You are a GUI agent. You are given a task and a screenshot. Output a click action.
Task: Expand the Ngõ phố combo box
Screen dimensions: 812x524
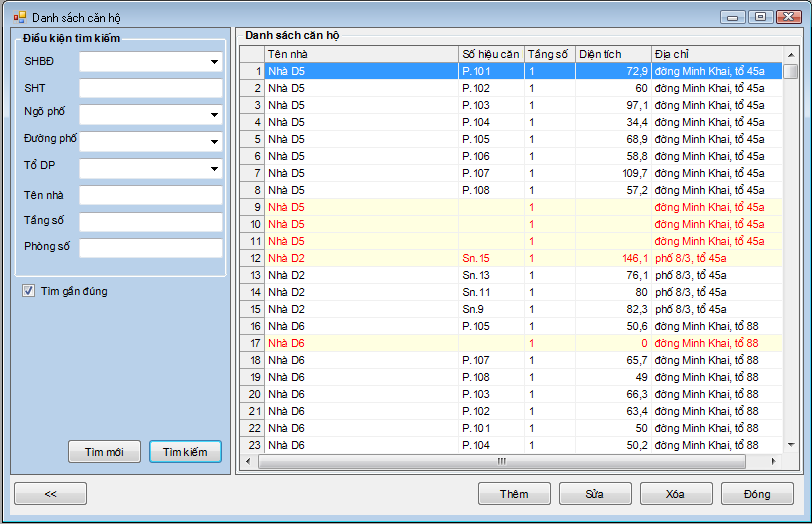coord(214,115)
